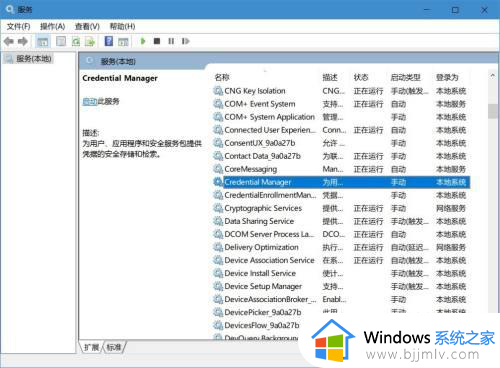Screen dimensions: 500x368
Task: Open the 操作(A) menu
Action: [52, 26]
